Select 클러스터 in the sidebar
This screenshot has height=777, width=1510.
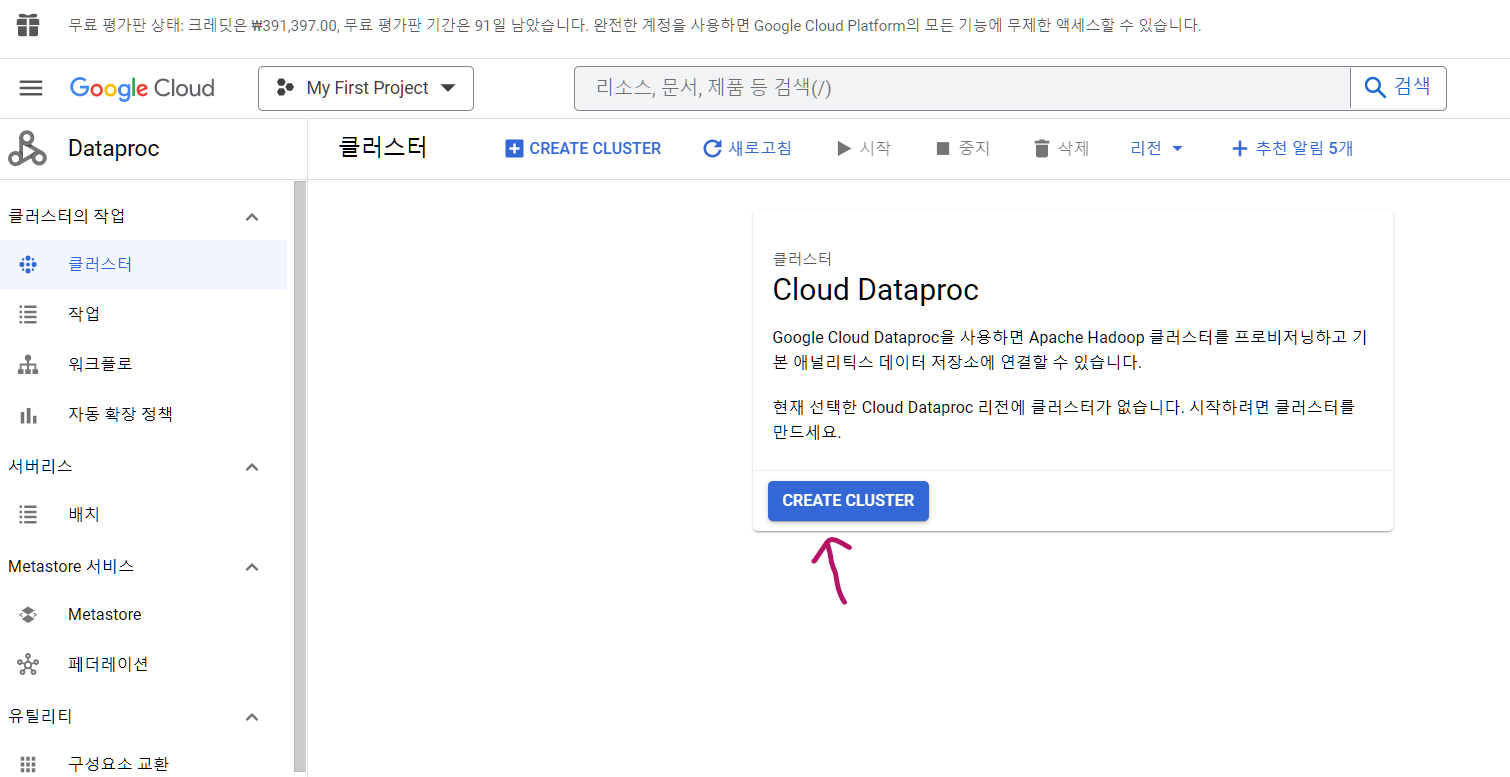click(x=144, y=265)
